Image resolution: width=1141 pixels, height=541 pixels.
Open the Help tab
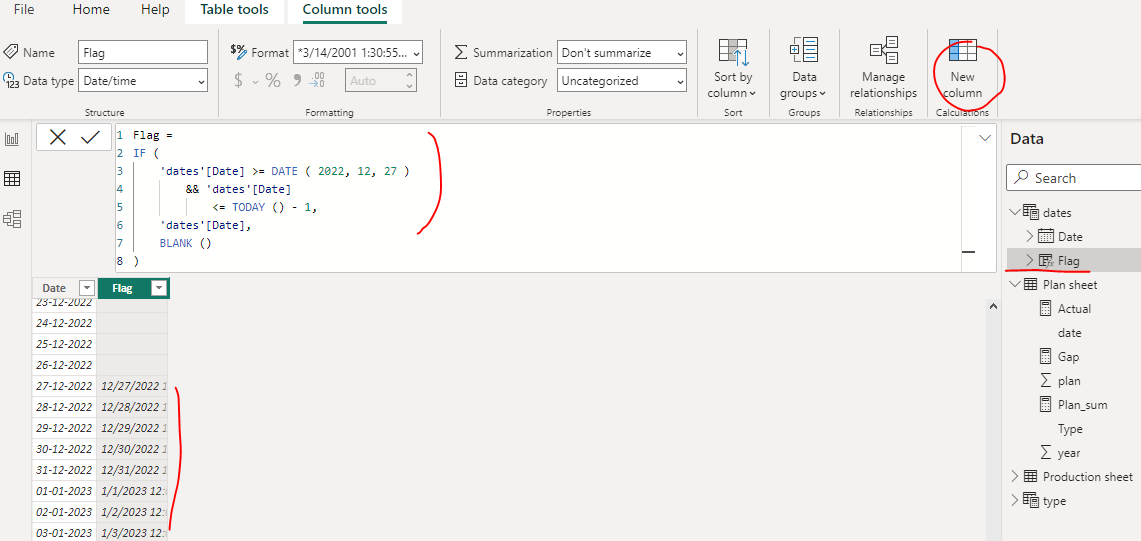[x=155, y=10]
